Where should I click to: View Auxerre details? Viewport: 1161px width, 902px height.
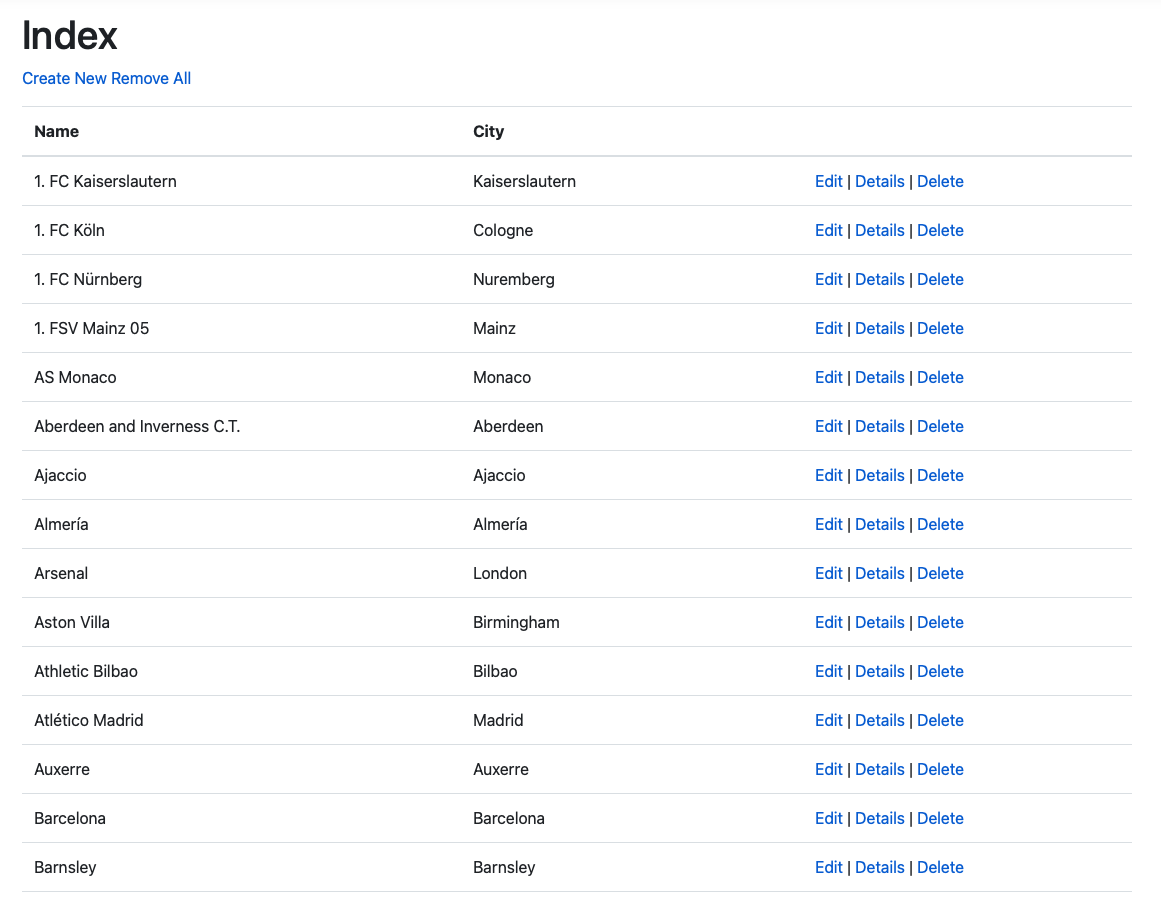click(880, 769)
